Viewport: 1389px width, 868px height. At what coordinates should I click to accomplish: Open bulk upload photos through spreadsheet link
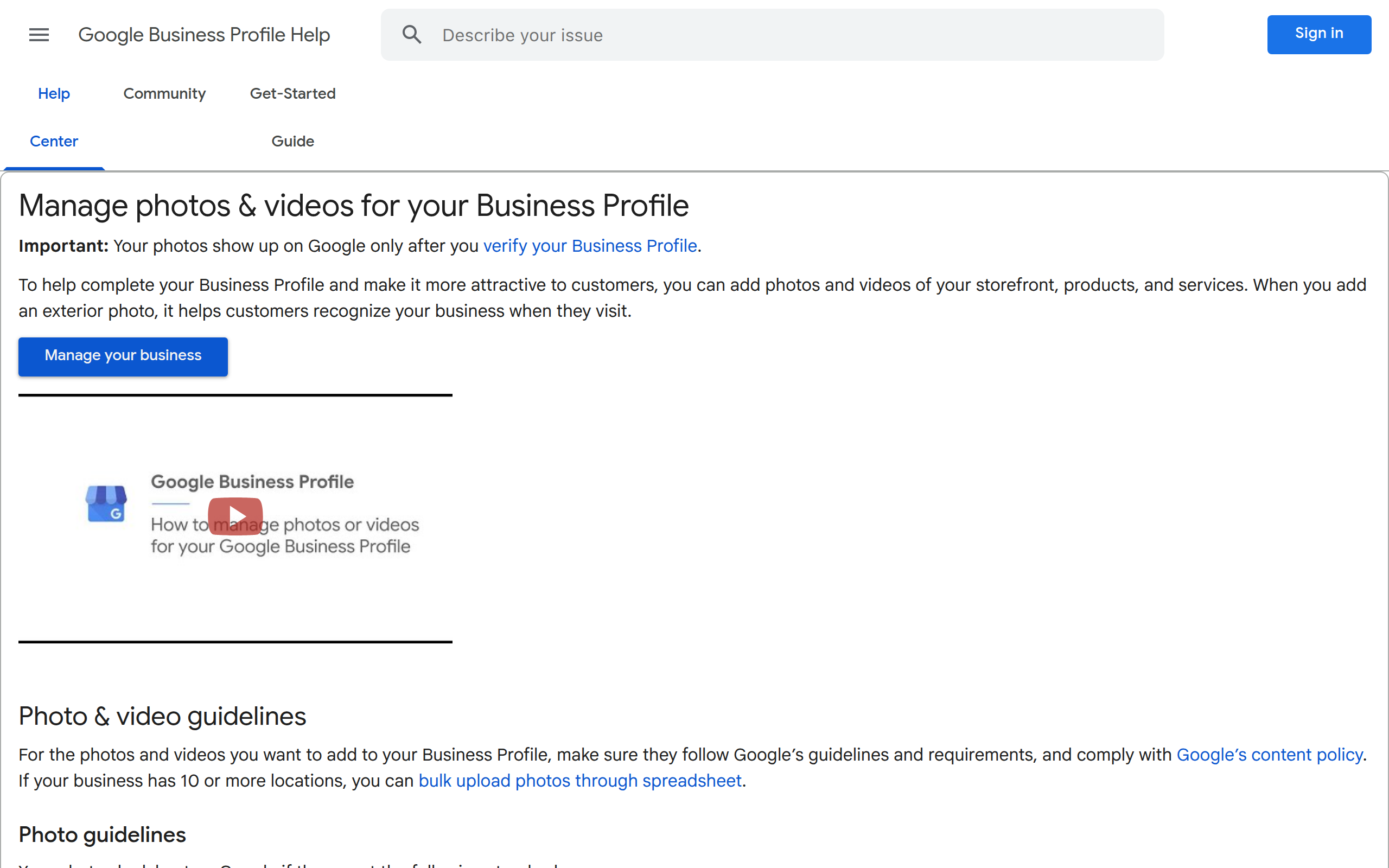(x=579, y=781)
